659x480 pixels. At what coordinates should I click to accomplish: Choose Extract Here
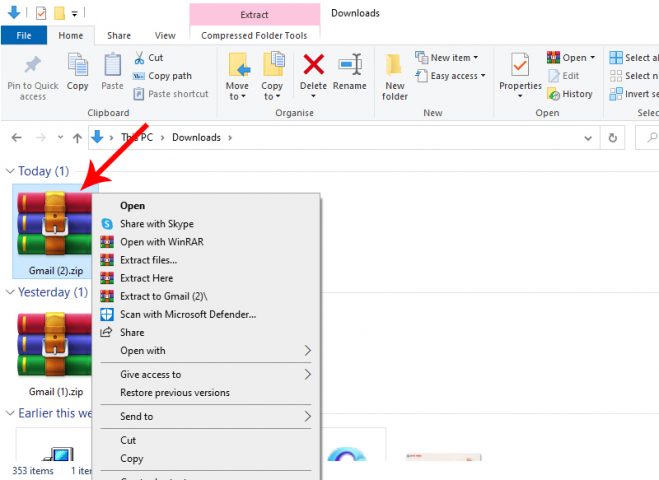click(x=206, y=278)
